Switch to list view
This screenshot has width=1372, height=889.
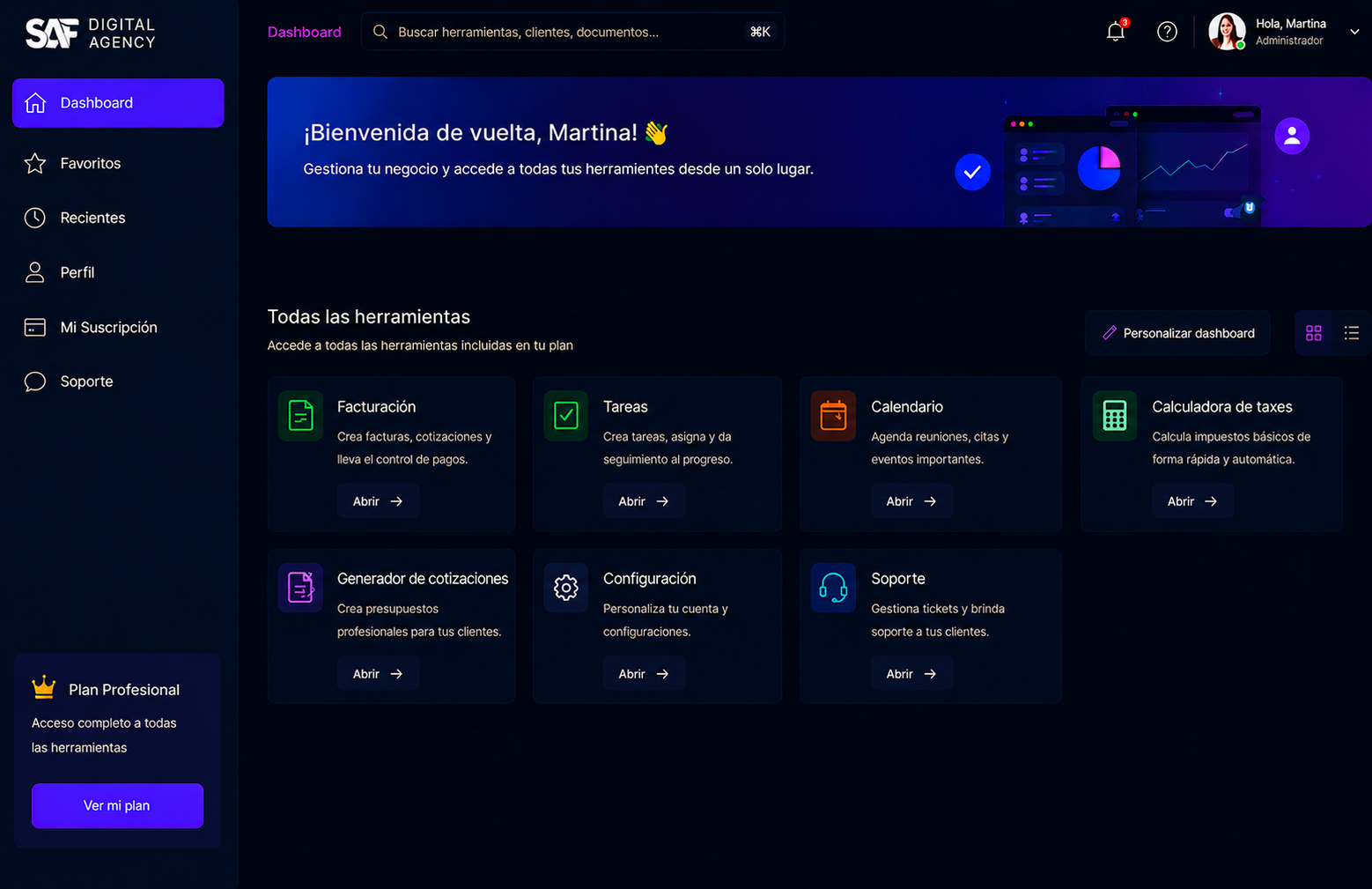(1352, 333)
